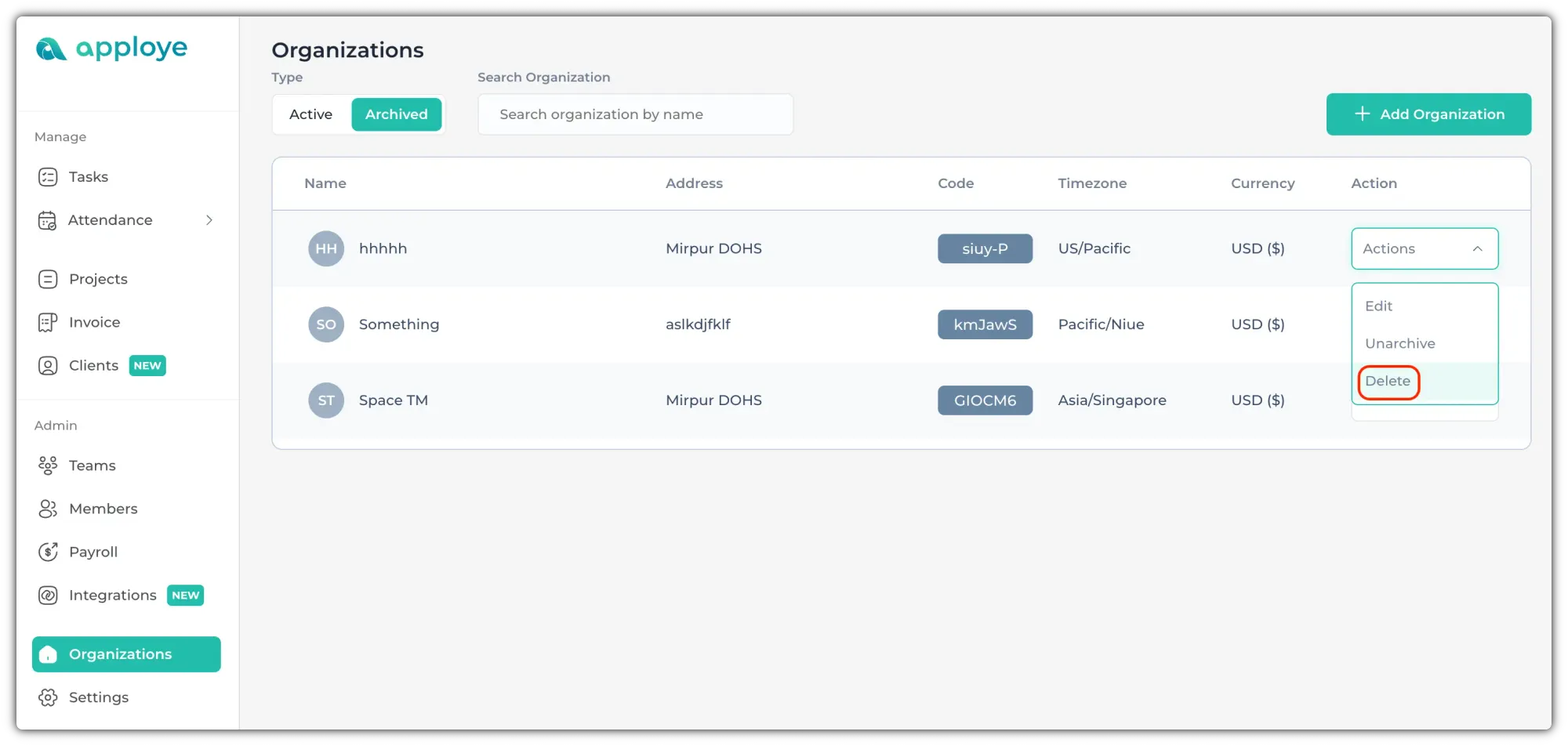This screenshot has height=746, width=1568.
Task: Choose Unarchive from the Actions menu
Action: tap(1399, 344)
